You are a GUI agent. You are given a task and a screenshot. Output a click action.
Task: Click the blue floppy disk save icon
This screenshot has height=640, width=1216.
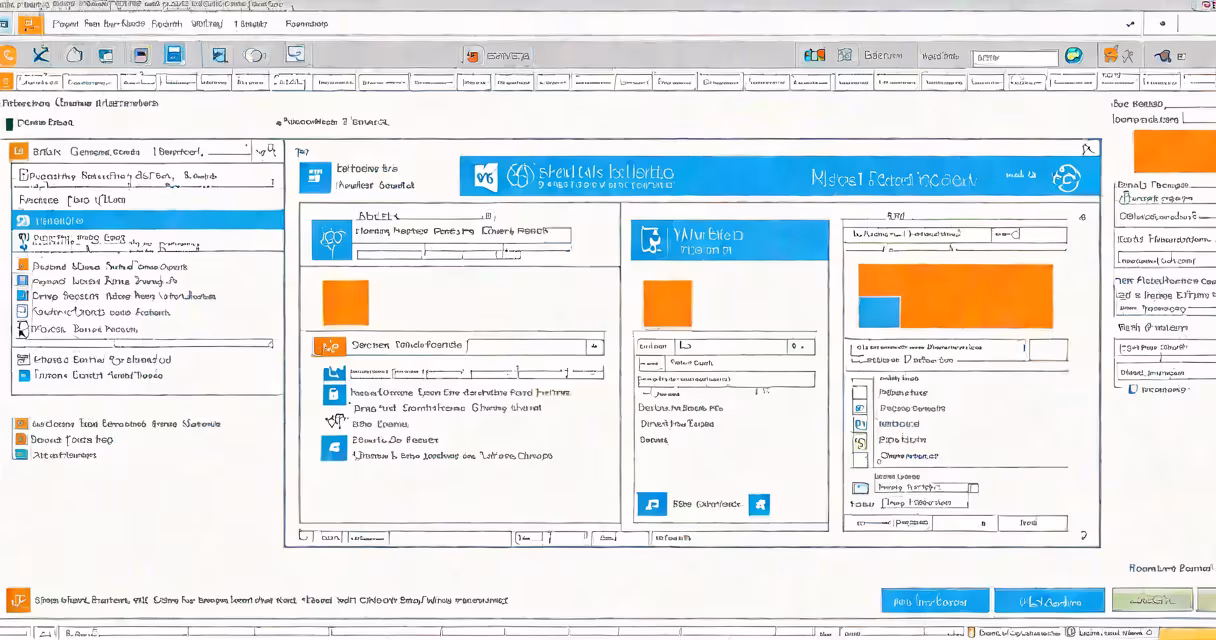pyautogui.click(x=174, y=55)
